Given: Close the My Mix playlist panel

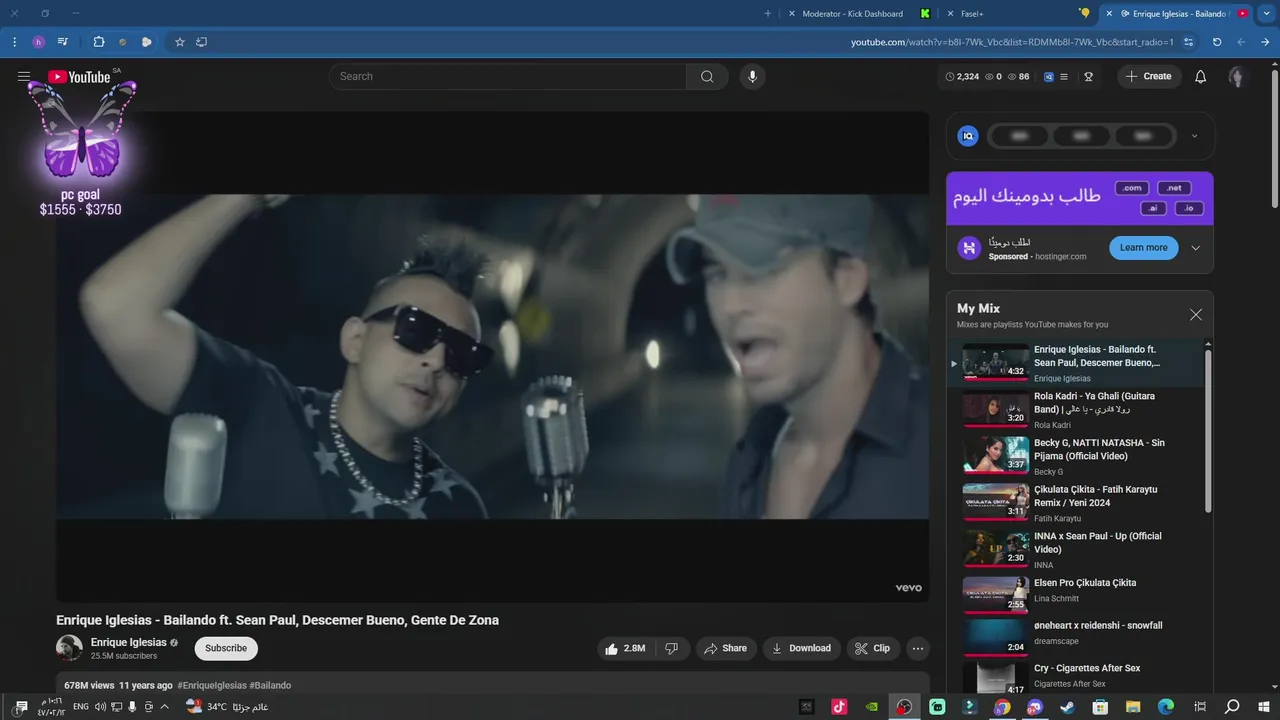Looking at the screenshot, I should (x=1195, y=315).
